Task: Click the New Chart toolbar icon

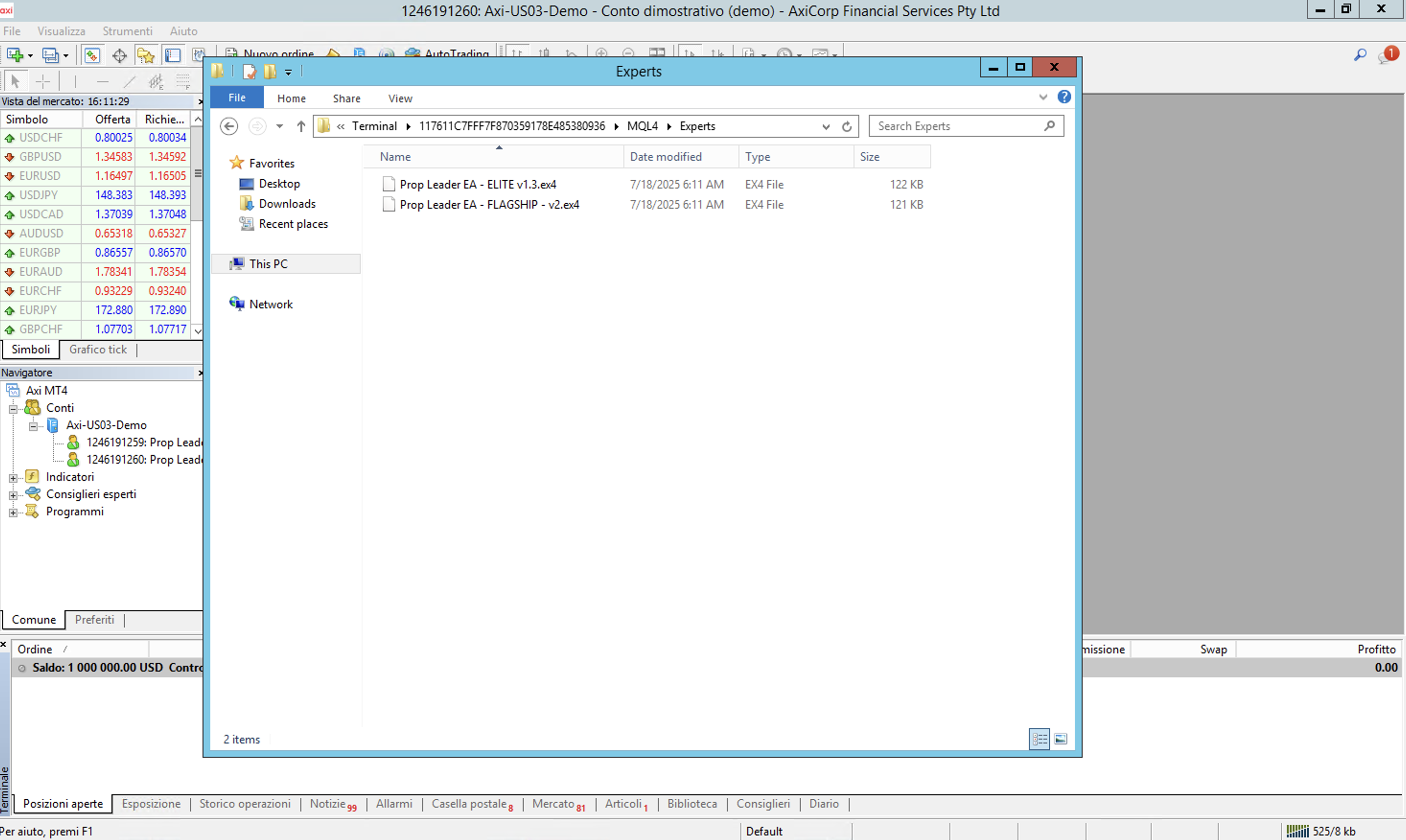Action: (15, 55)
